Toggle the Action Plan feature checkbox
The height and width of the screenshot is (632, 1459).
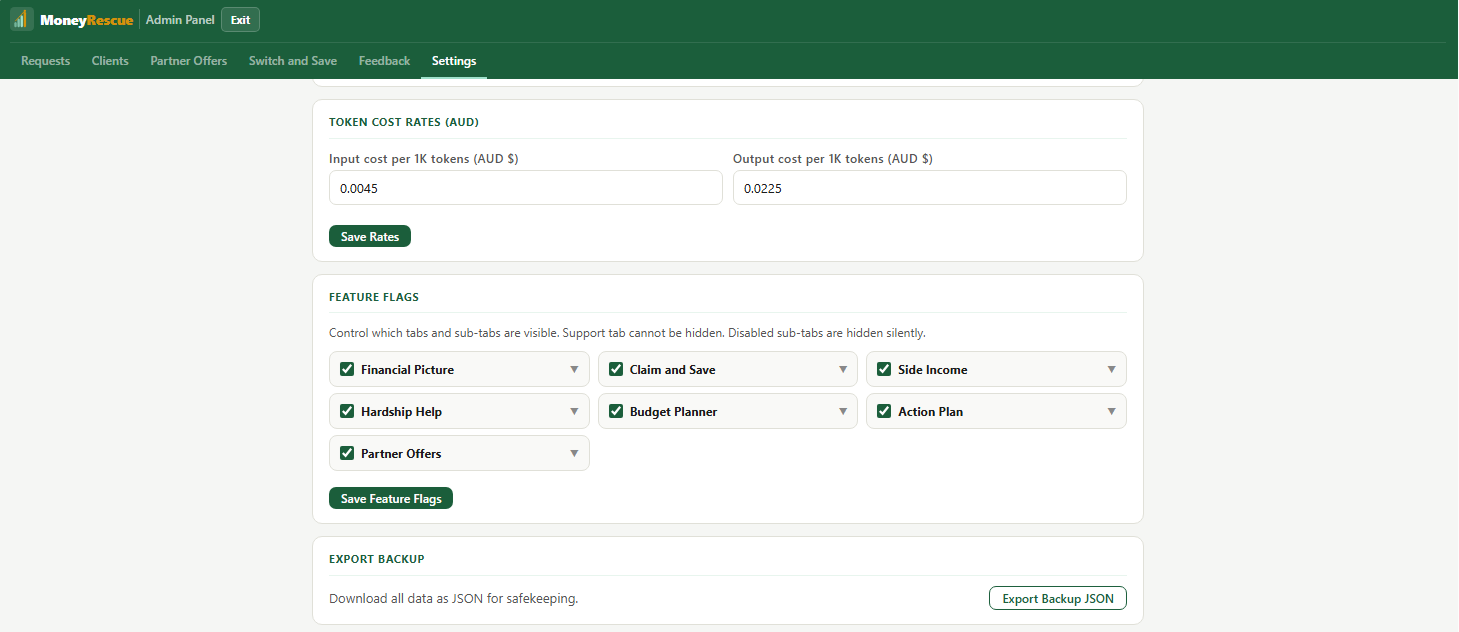[884, 411]
